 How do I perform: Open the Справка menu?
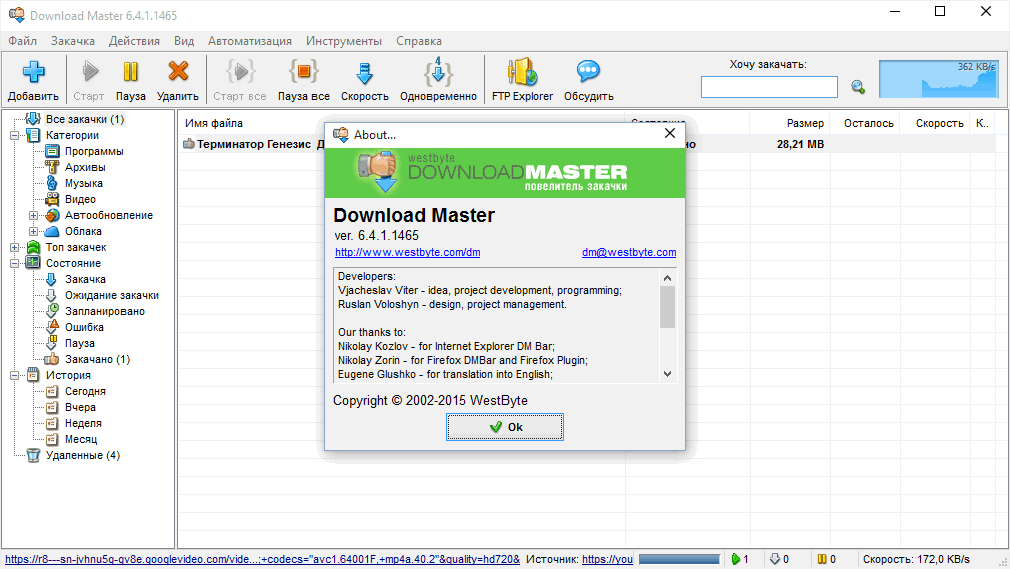point(419,41)
